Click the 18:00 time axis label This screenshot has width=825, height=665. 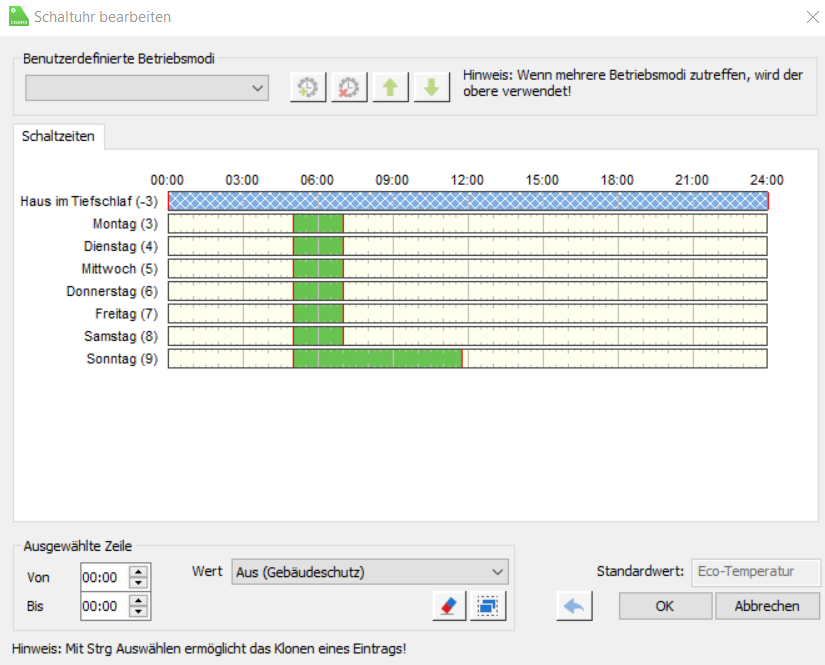pos(617,180)
